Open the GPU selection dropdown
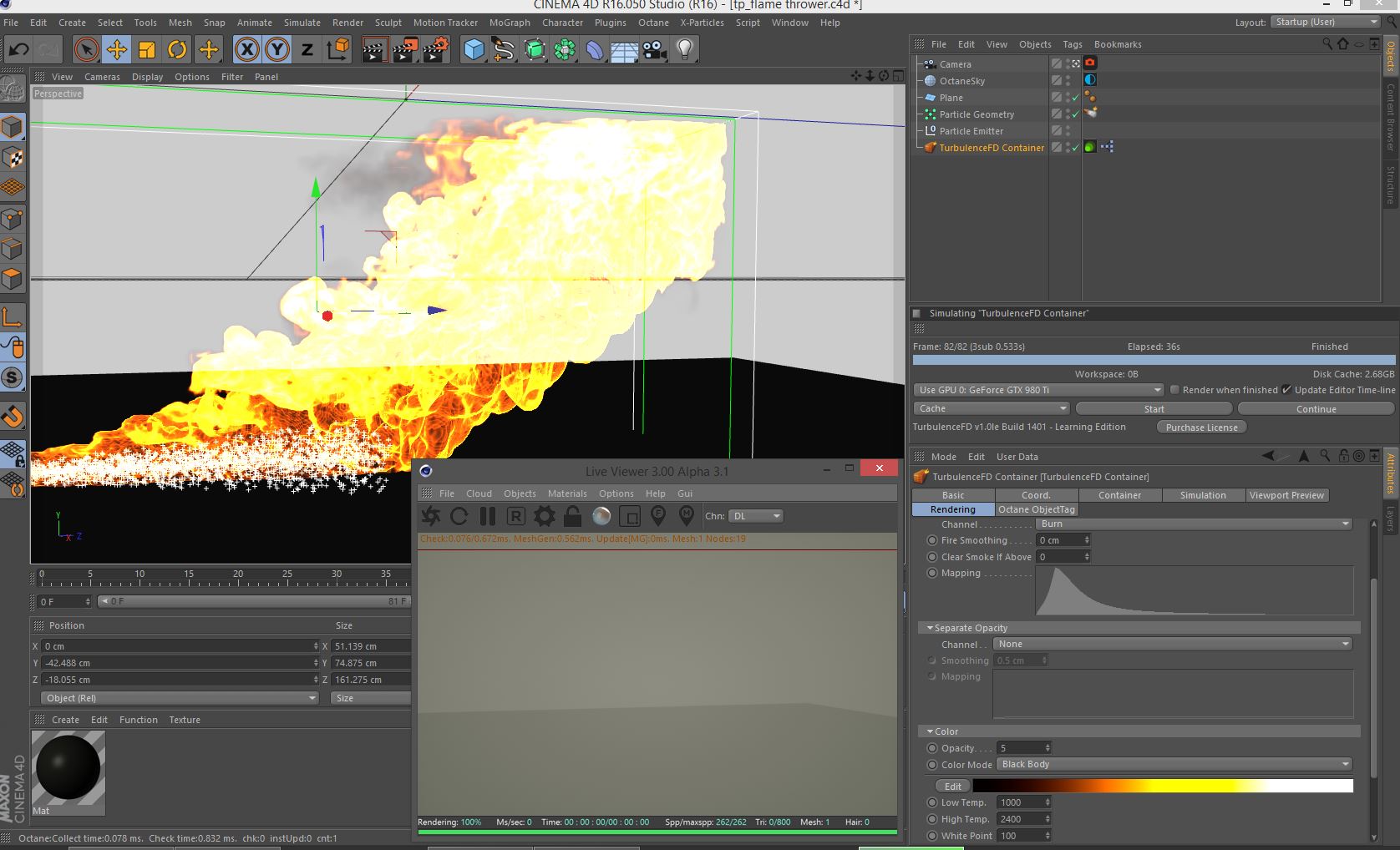This screenshot has width=1400, height=850. pyautogui.click(x=1037, y=390)
